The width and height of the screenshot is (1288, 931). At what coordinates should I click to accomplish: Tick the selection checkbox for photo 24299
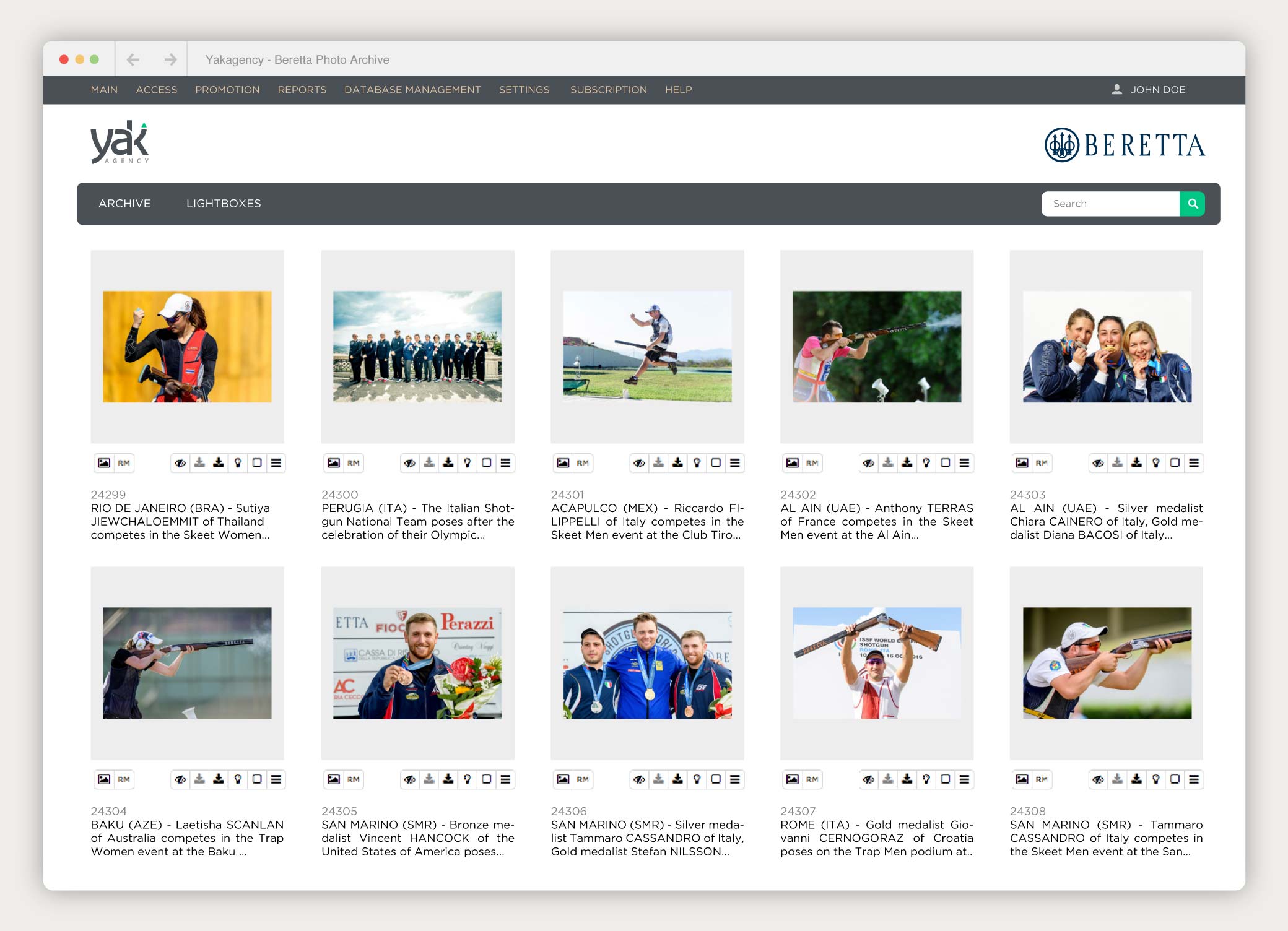[257, 463]
